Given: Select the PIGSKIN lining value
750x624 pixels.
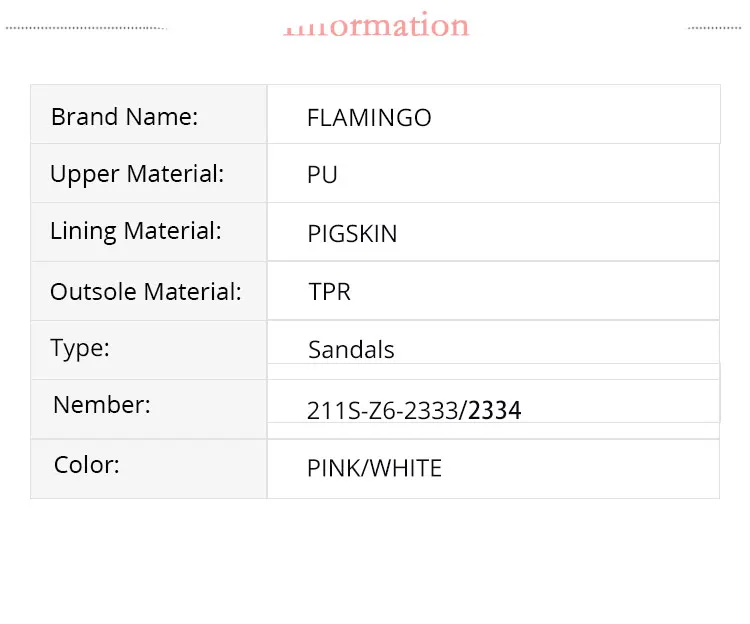Looking at the screenshot, I should click(x=352, y=234).
